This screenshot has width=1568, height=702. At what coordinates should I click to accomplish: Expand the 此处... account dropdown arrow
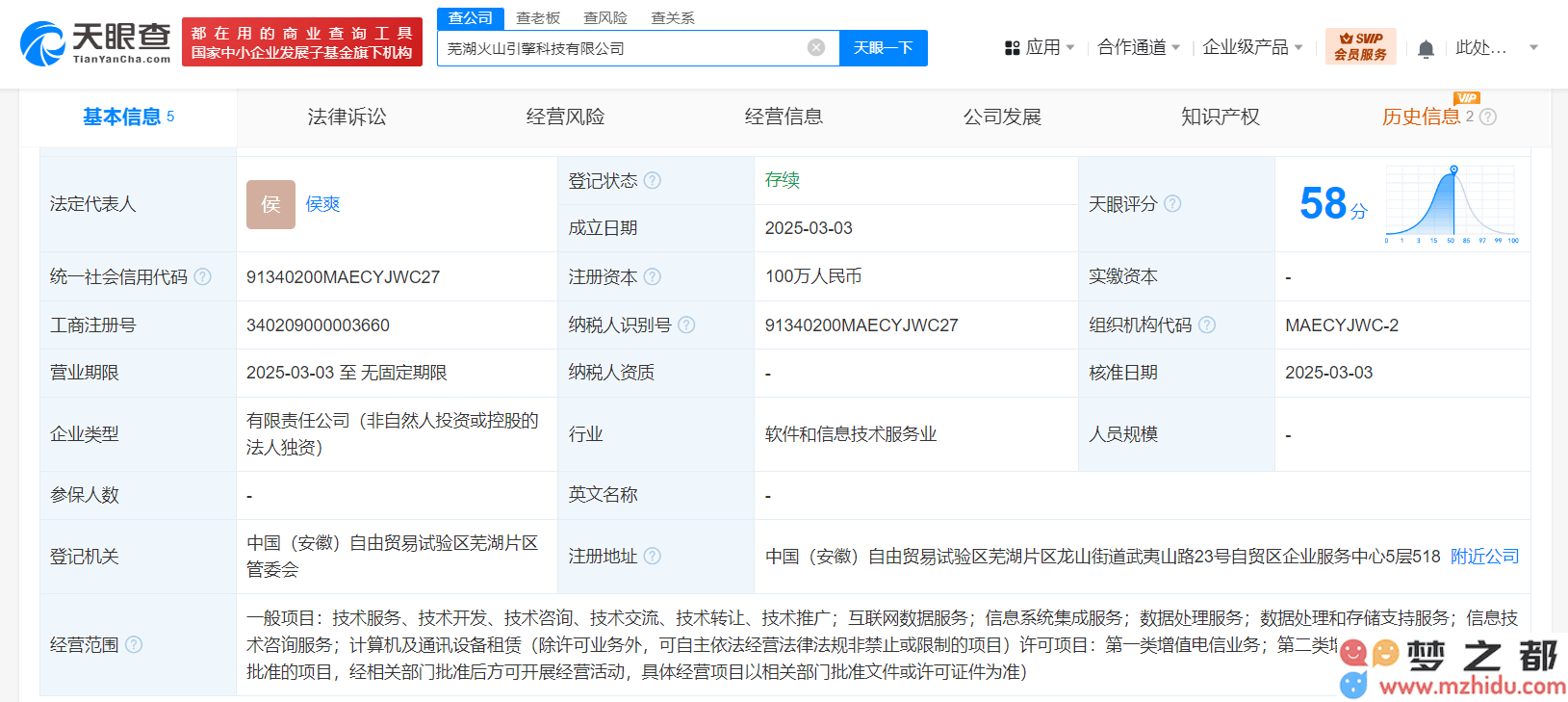[1534, 47]
